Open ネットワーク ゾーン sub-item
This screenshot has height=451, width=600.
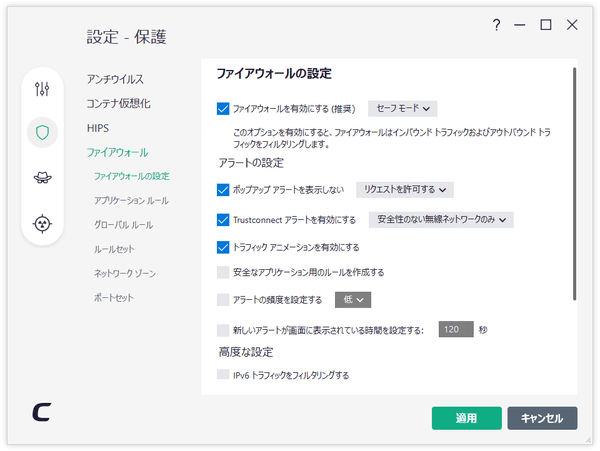click(x=125, y=273)
